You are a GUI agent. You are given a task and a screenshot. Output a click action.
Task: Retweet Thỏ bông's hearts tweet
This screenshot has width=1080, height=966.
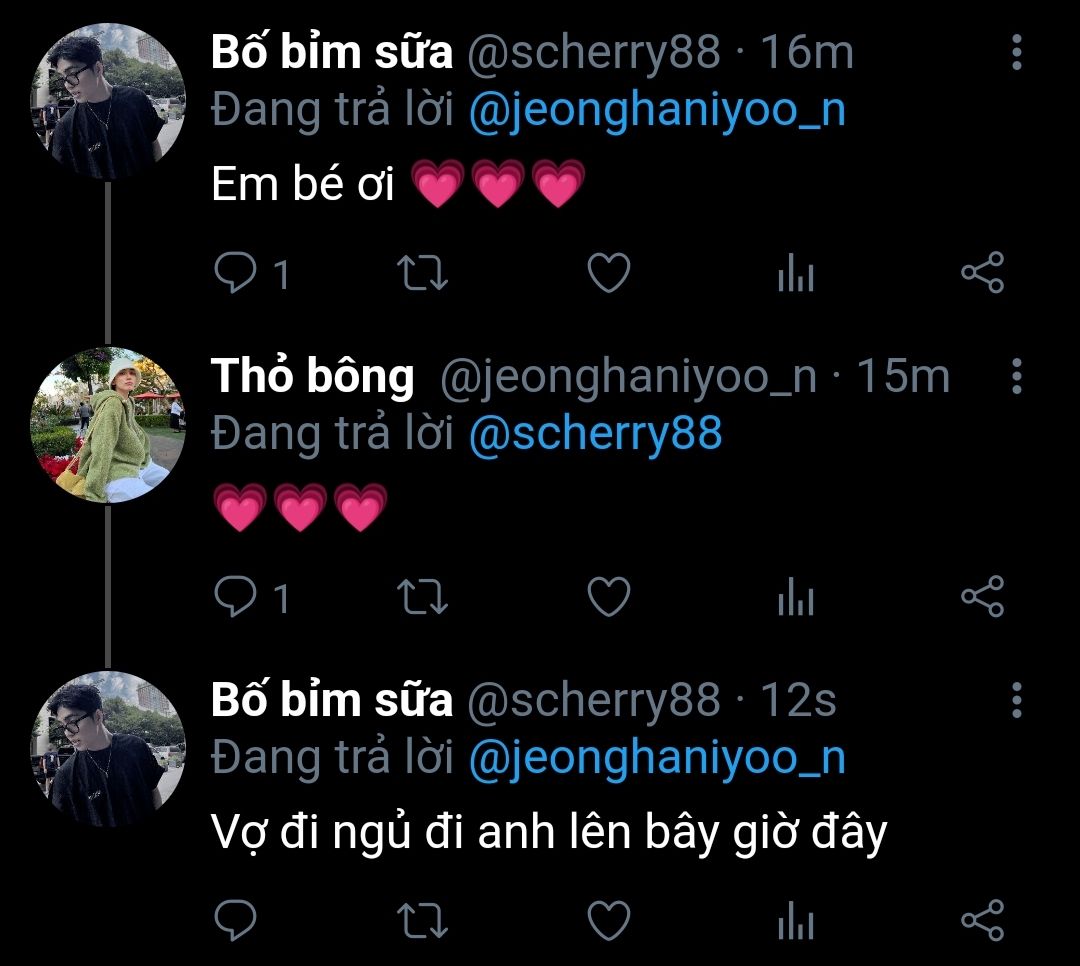423,597
